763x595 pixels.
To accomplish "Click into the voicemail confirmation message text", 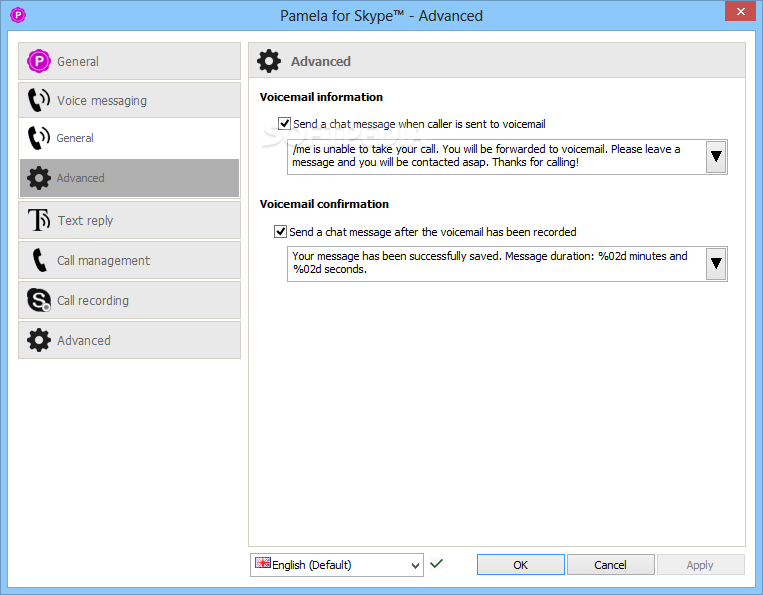I will coord(496,264).
